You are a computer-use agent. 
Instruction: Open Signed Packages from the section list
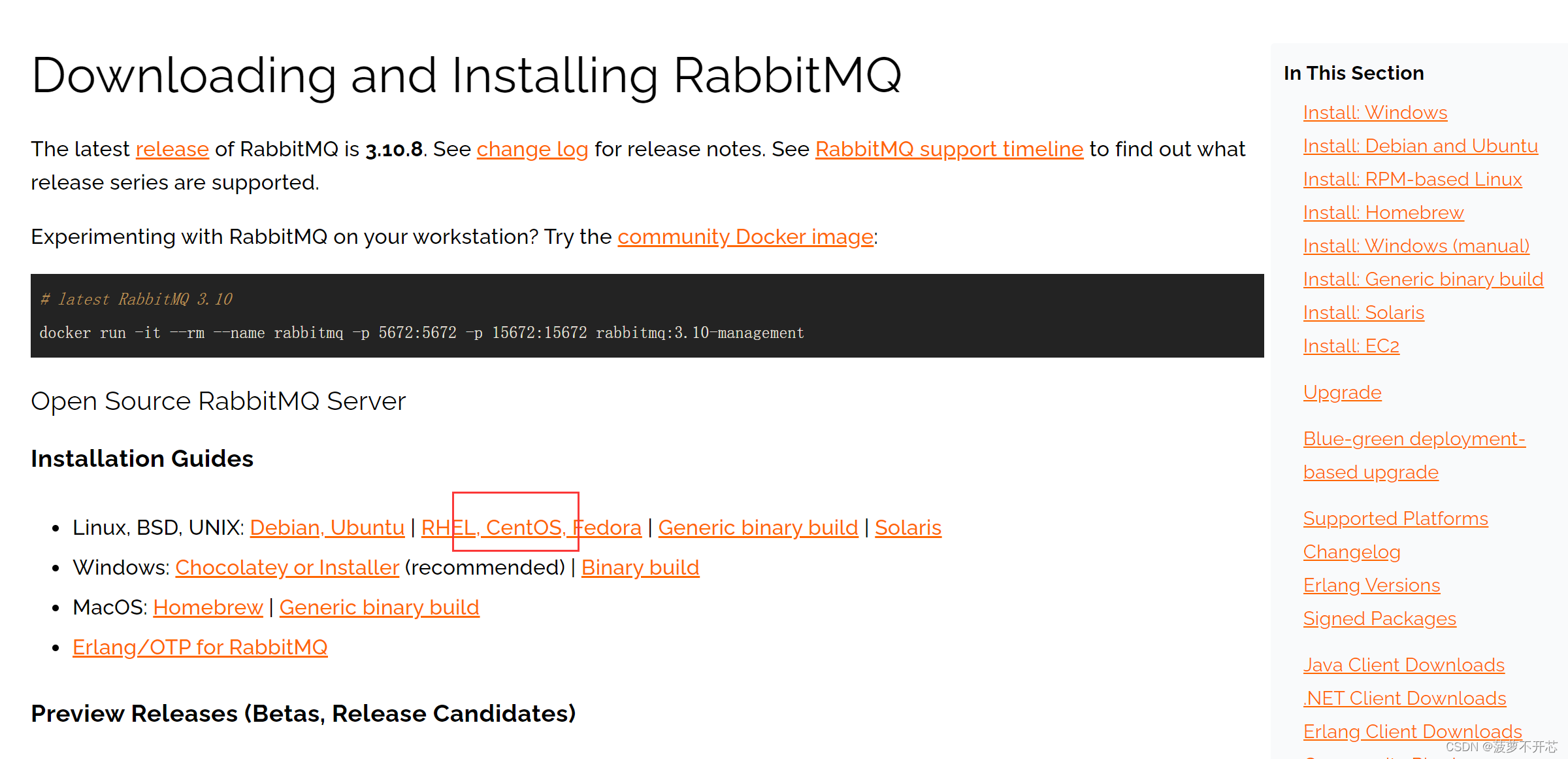[1379, 618]
